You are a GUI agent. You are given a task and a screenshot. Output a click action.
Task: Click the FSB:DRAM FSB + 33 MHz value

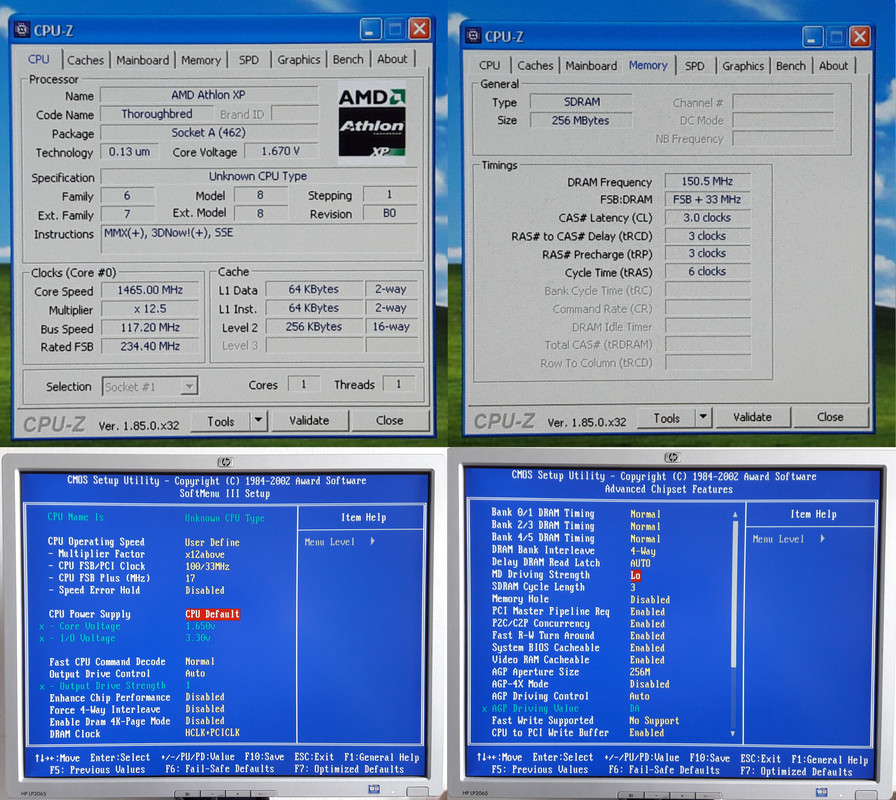point(707,199)
